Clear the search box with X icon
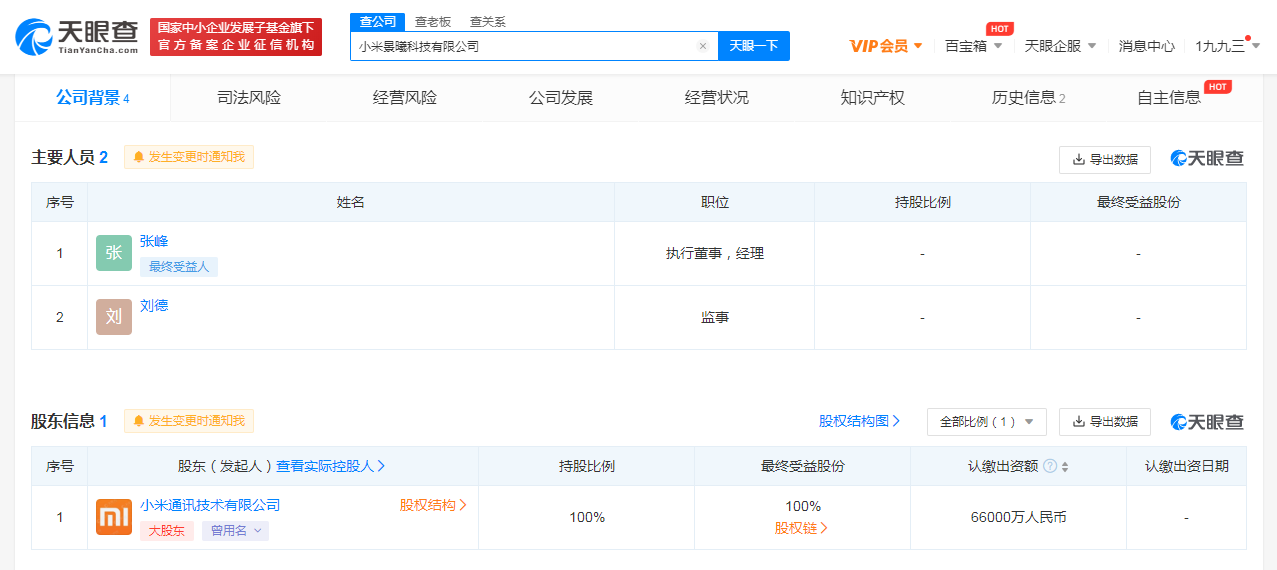The image size is (1277, 570). coord(703,46)
